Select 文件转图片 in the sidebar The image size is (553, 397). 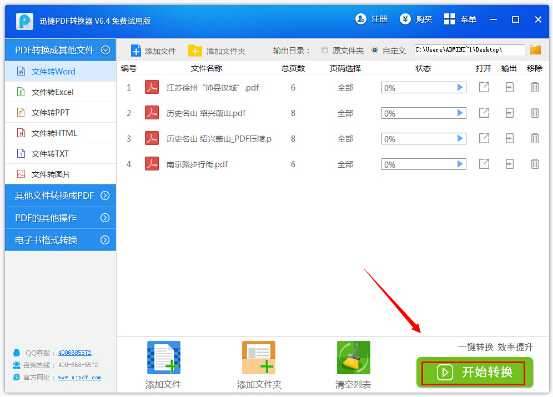click(60, 174)
